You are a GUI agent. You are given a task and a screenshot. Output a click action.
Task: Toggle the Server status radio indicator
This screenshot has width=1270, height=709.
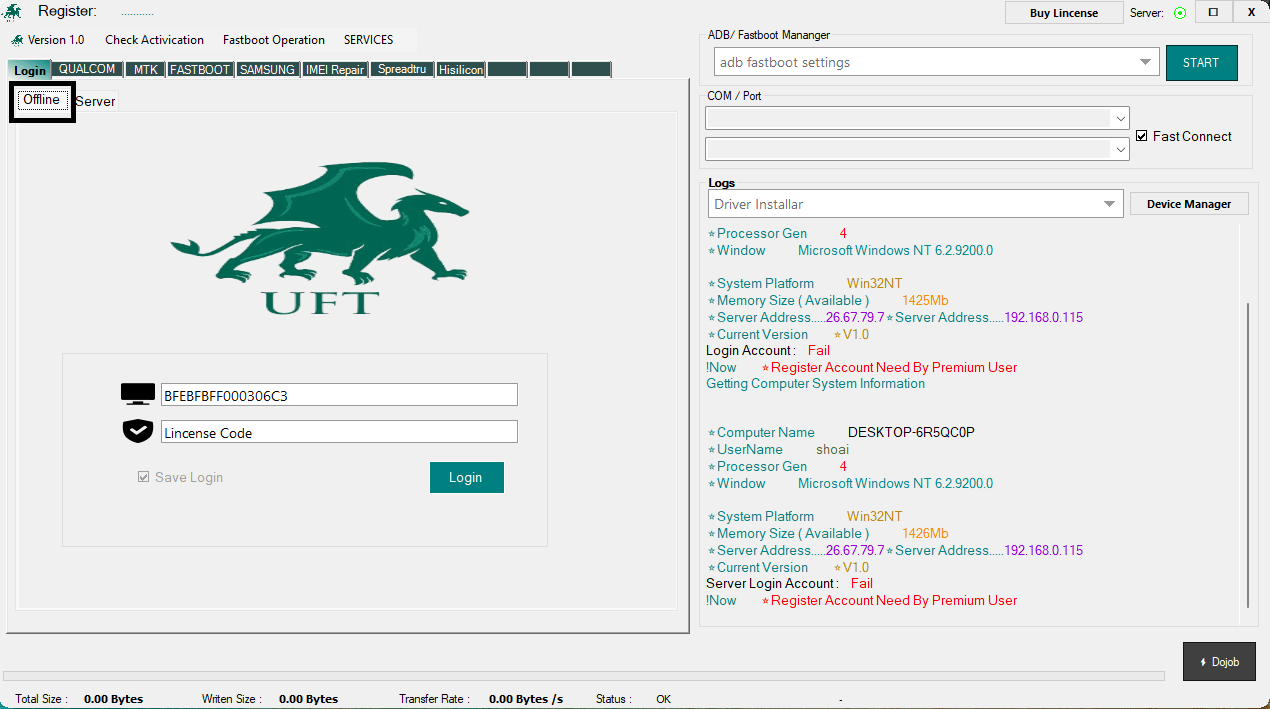[1180, 13]
